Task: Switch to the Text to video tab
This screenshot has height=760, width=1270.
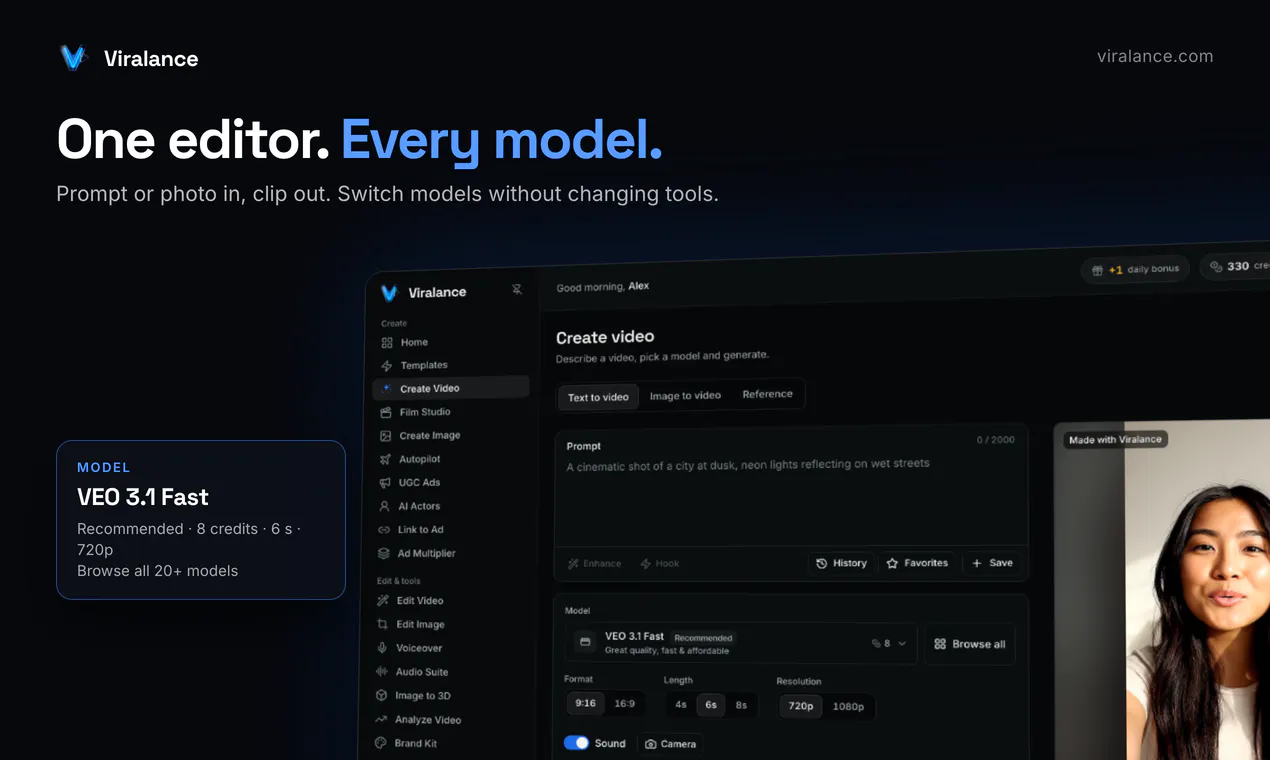Action: [x=598, y=397]
